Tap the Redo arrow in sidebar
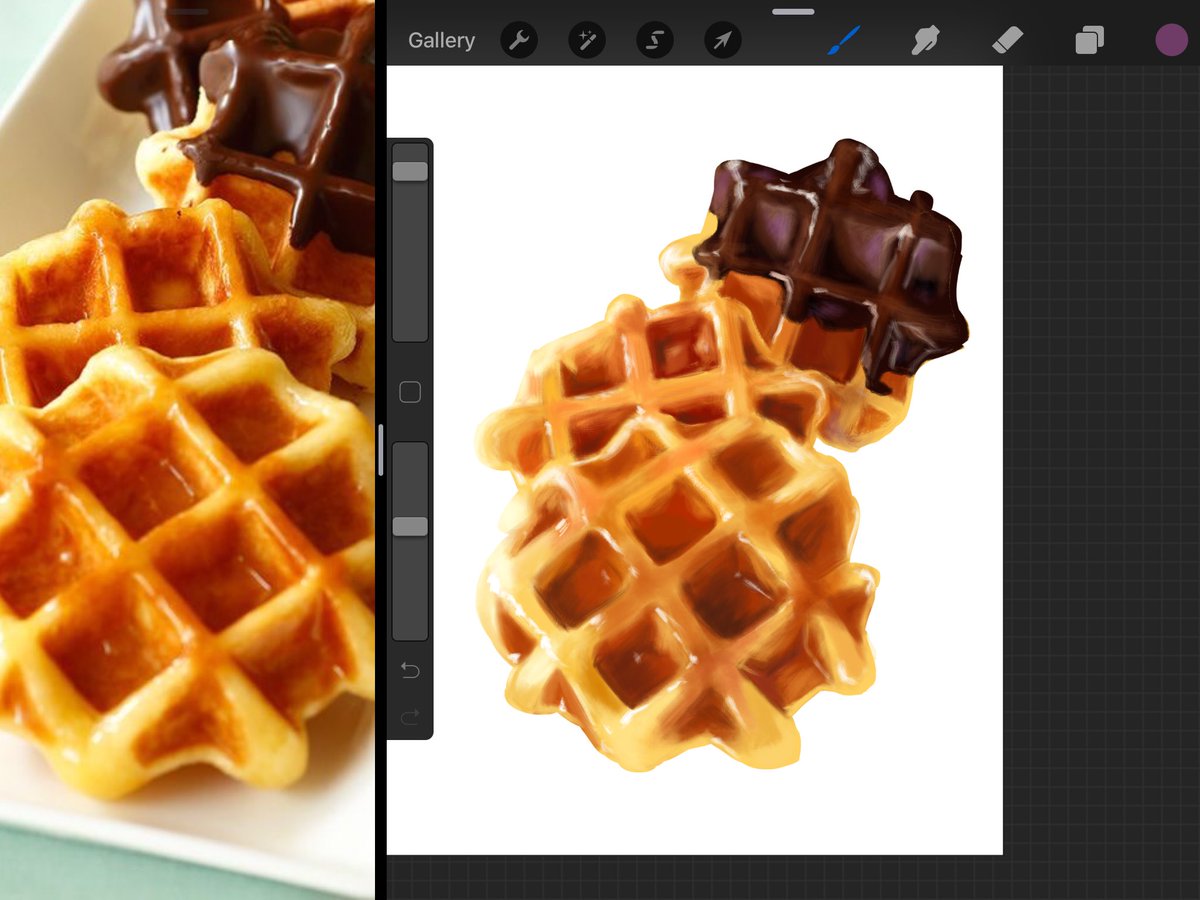 coord(410,716)
